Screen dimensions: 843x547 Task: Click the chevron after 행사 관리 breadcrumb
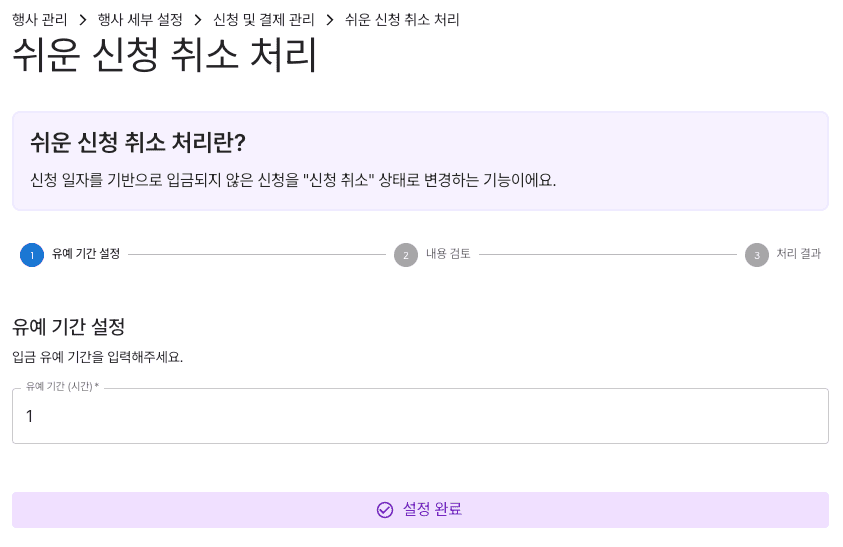(x=83, y=19)
